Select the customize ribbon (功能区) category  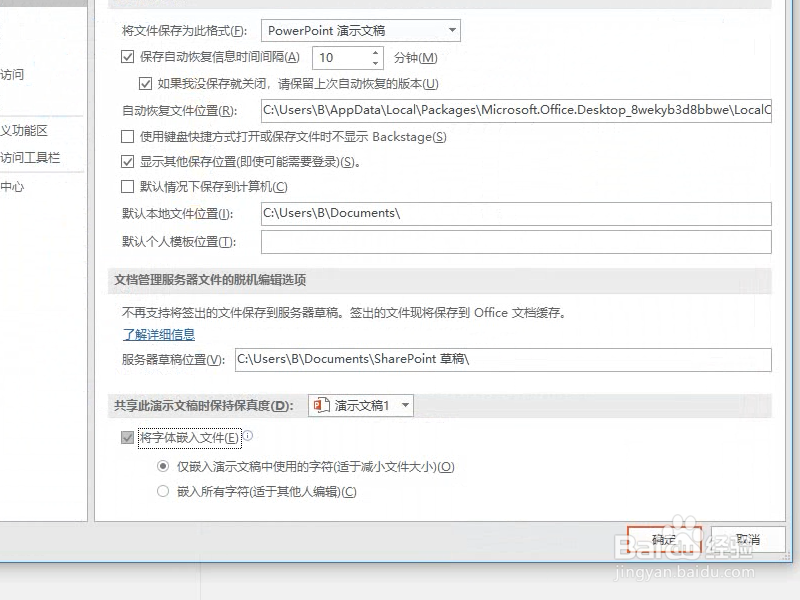24,131
